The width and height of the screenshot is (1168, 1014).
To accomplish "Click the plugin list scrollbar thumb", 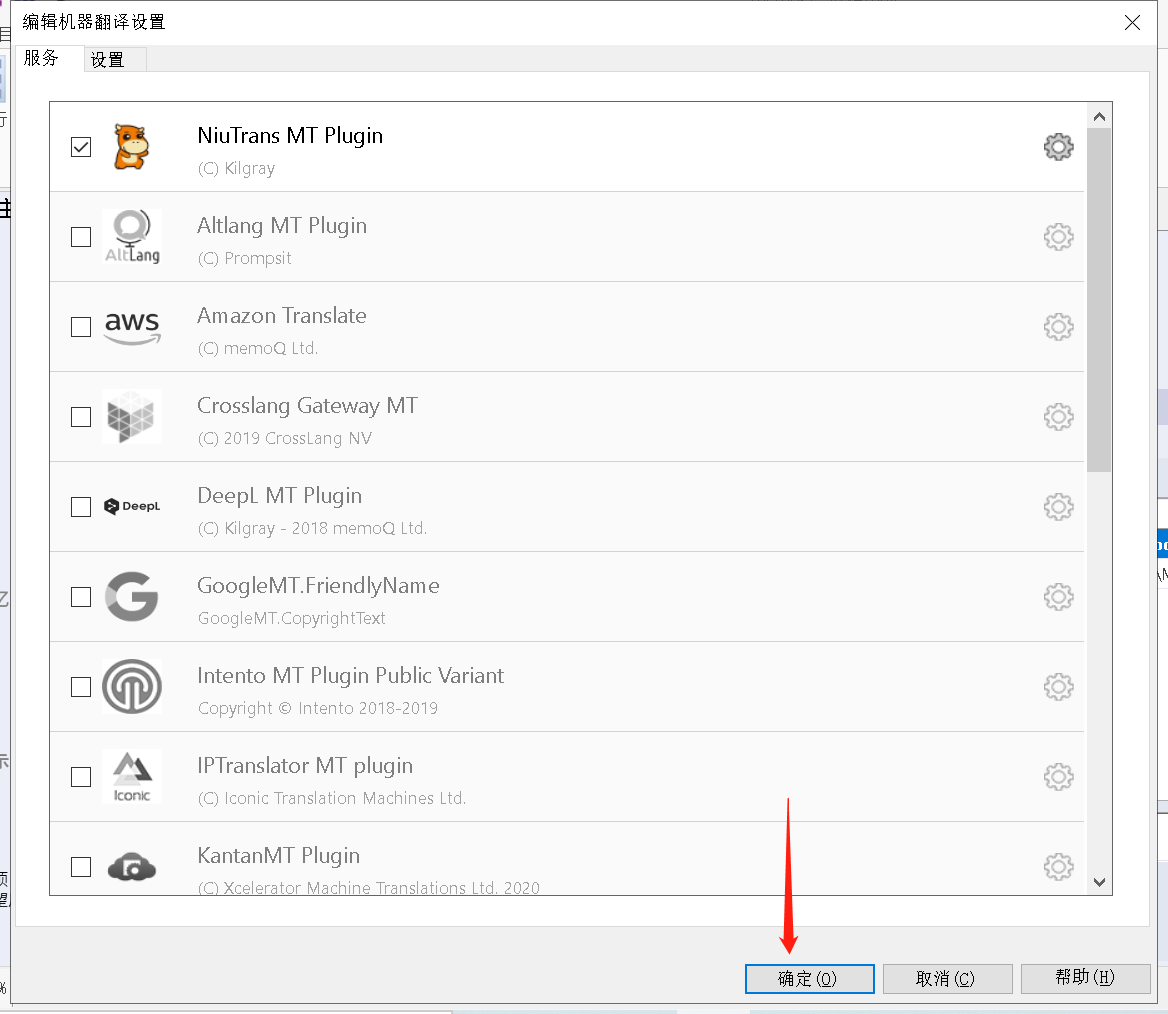I will click(x=1099, y=300).
